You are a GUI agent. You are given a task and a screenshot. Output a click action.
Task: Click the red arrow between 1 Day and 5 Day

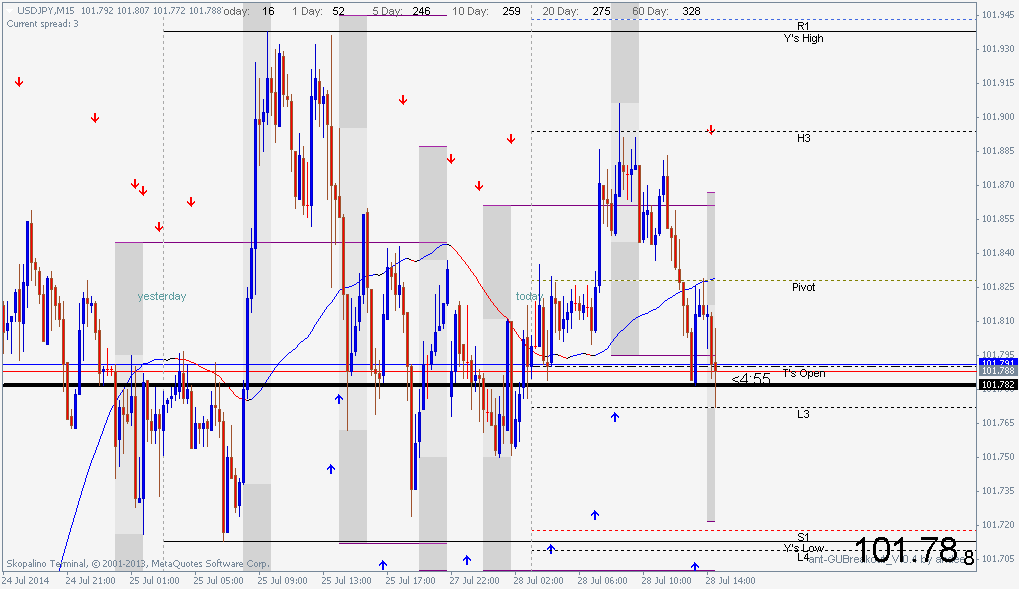(403, 100)
